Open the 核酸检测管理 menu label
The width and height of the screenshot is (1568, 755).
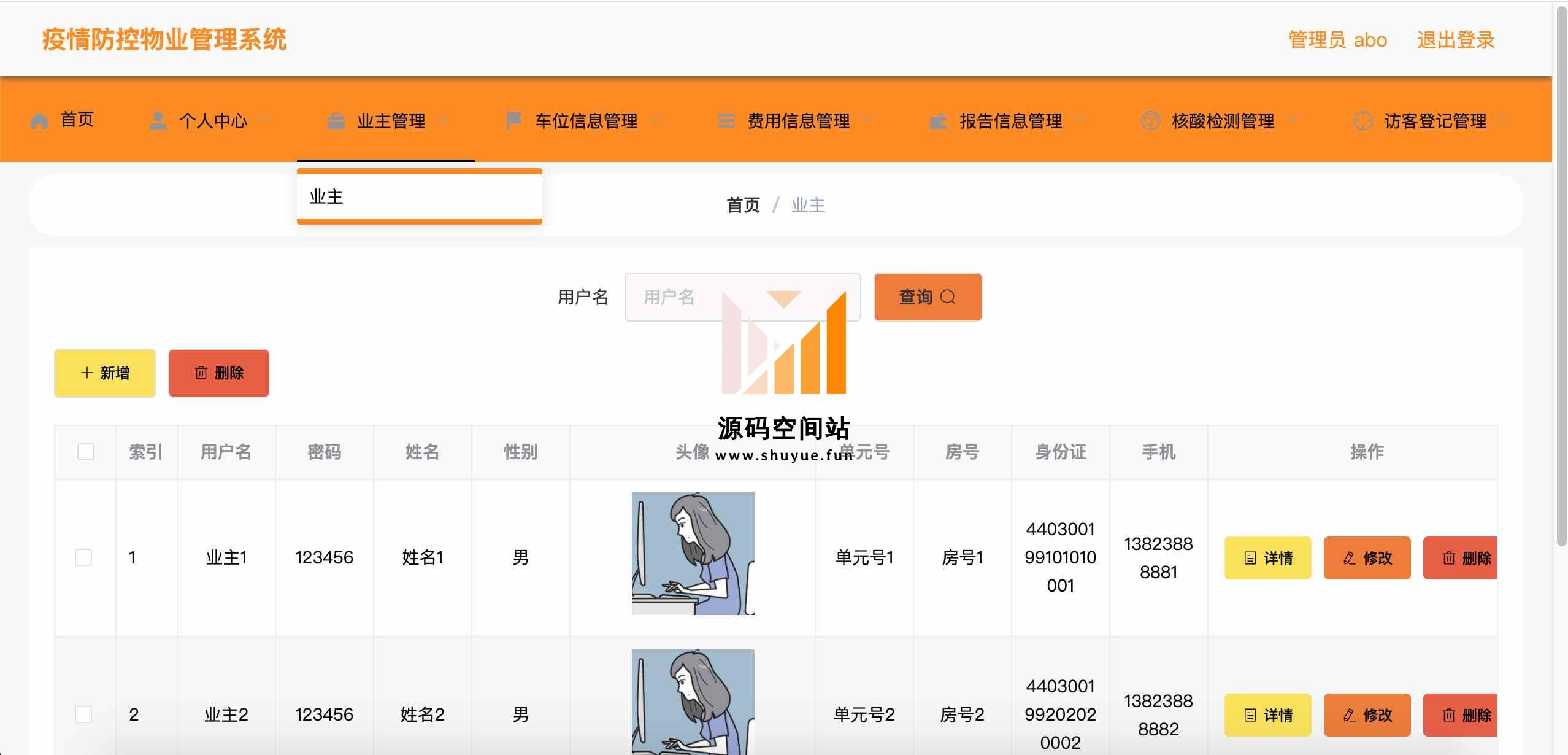pos(1223,121)
